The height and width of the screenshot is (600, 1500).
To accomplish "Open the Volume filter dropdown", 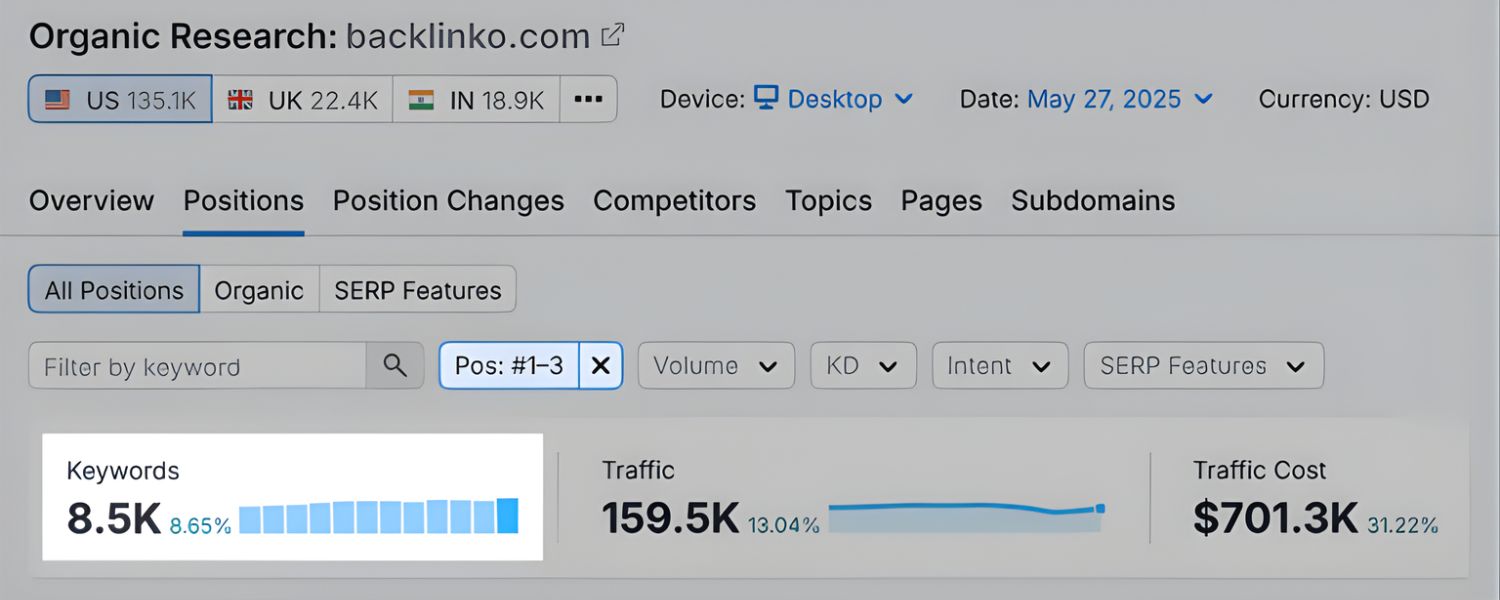I will coord(716,365).
